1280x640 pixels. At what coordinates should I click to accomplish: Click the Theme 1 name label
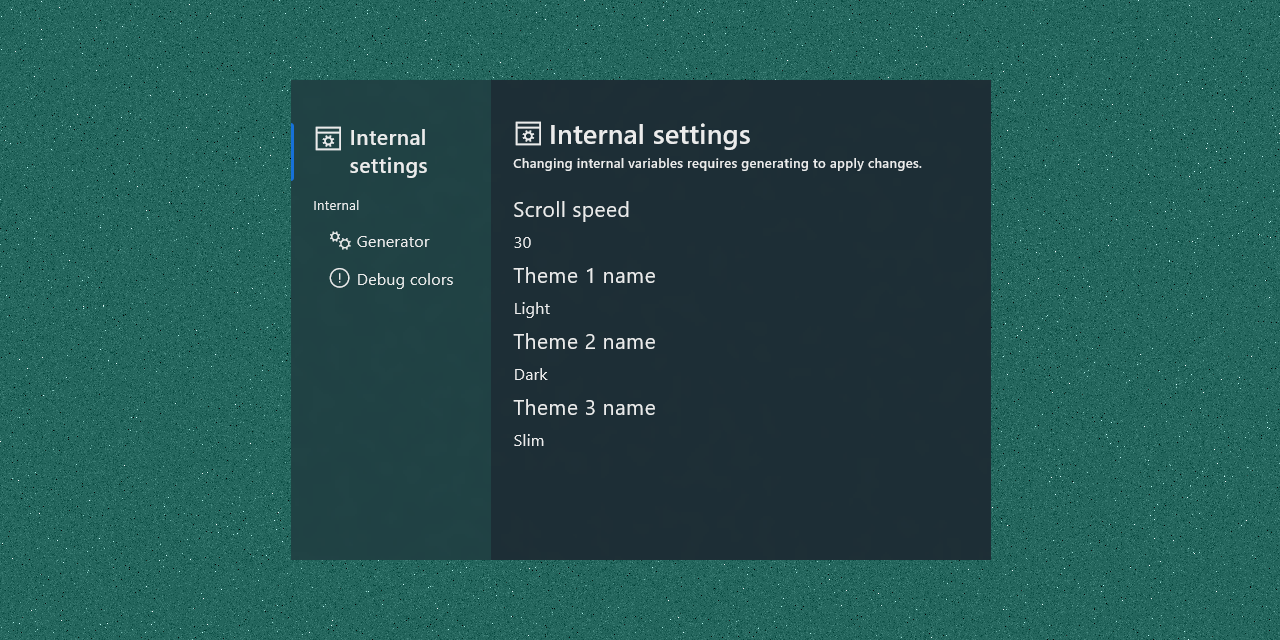(584, 276)
